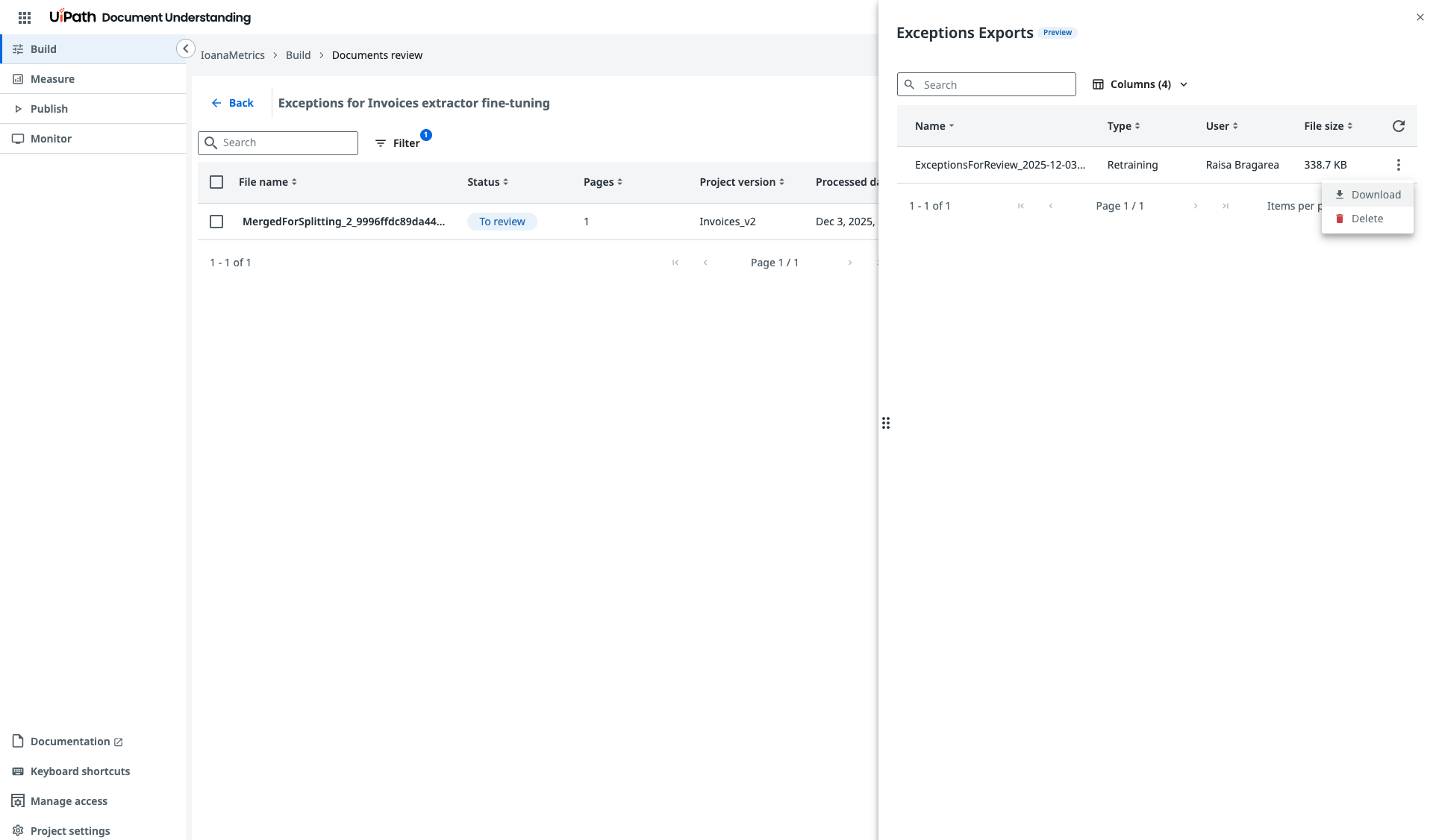Grab the panel resize drag handle
The width and height of the screenshot is (1436, 840).
point(886,423)
